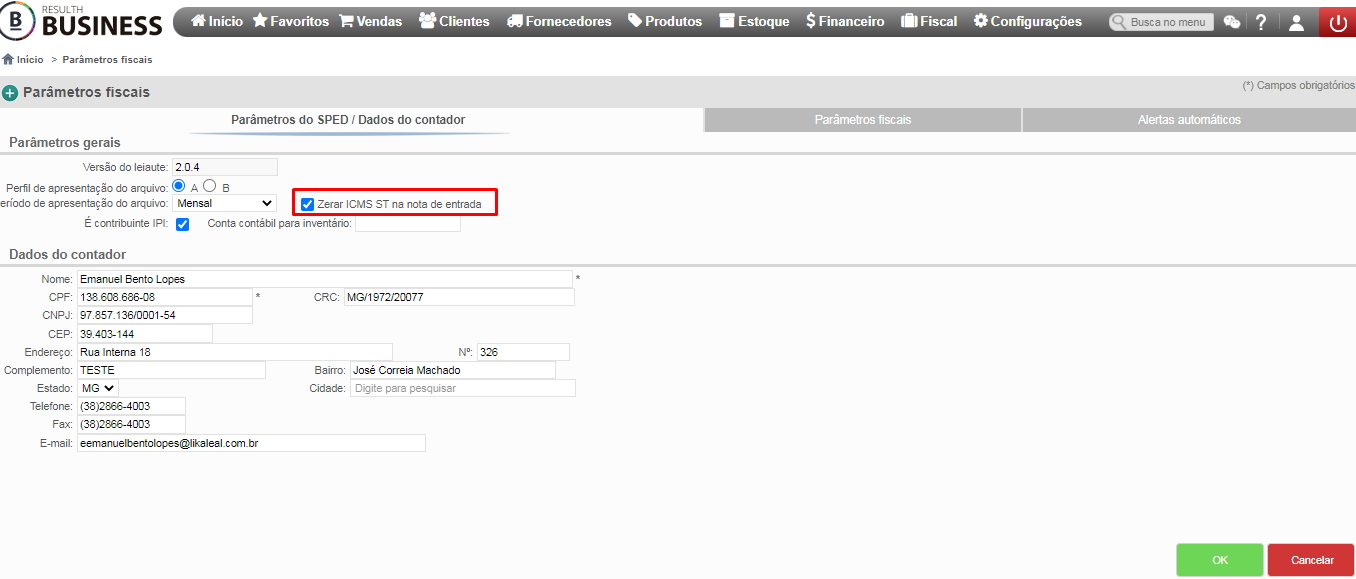Screen dimensions: 1356x579
Task: Click the Parâmetros gerais section heading
Action: point(65,143)
